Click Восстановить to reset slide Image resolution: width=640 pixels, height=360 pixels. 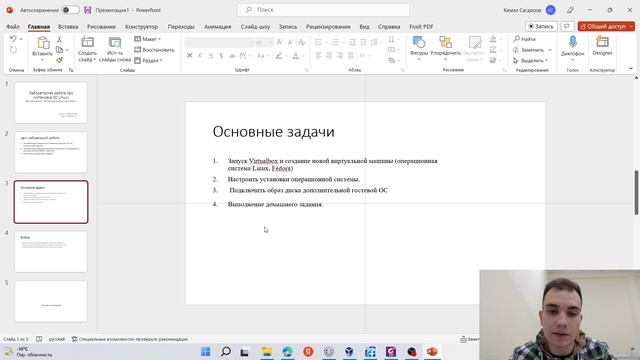click(x=154, y=50)
